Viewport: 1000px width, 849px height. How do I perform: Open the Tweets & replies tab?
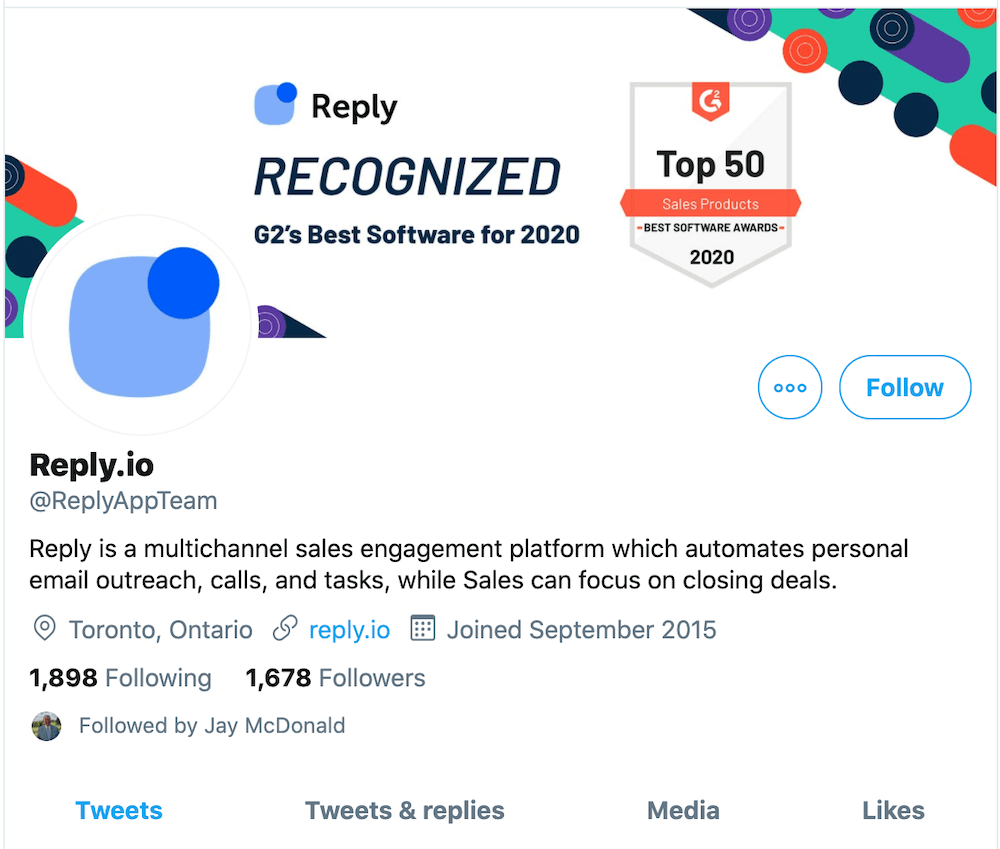point(404,811)
